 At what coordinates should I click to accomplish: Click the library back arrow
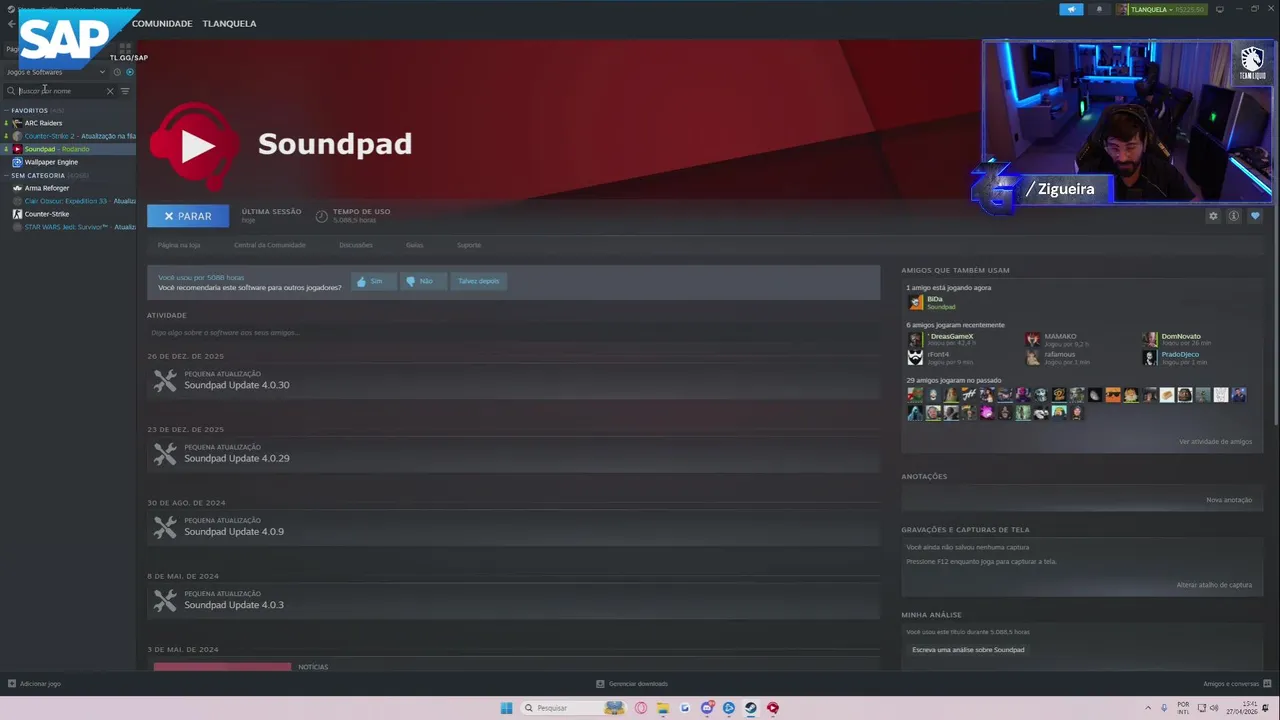pos(12,23)
